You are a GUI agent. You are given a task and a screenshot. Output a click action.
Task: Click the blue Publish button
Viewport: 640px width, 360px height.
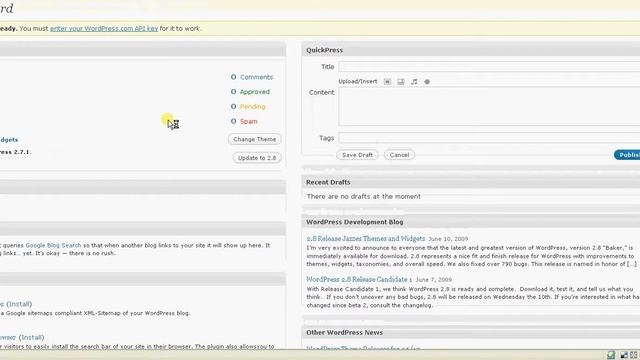627,155
